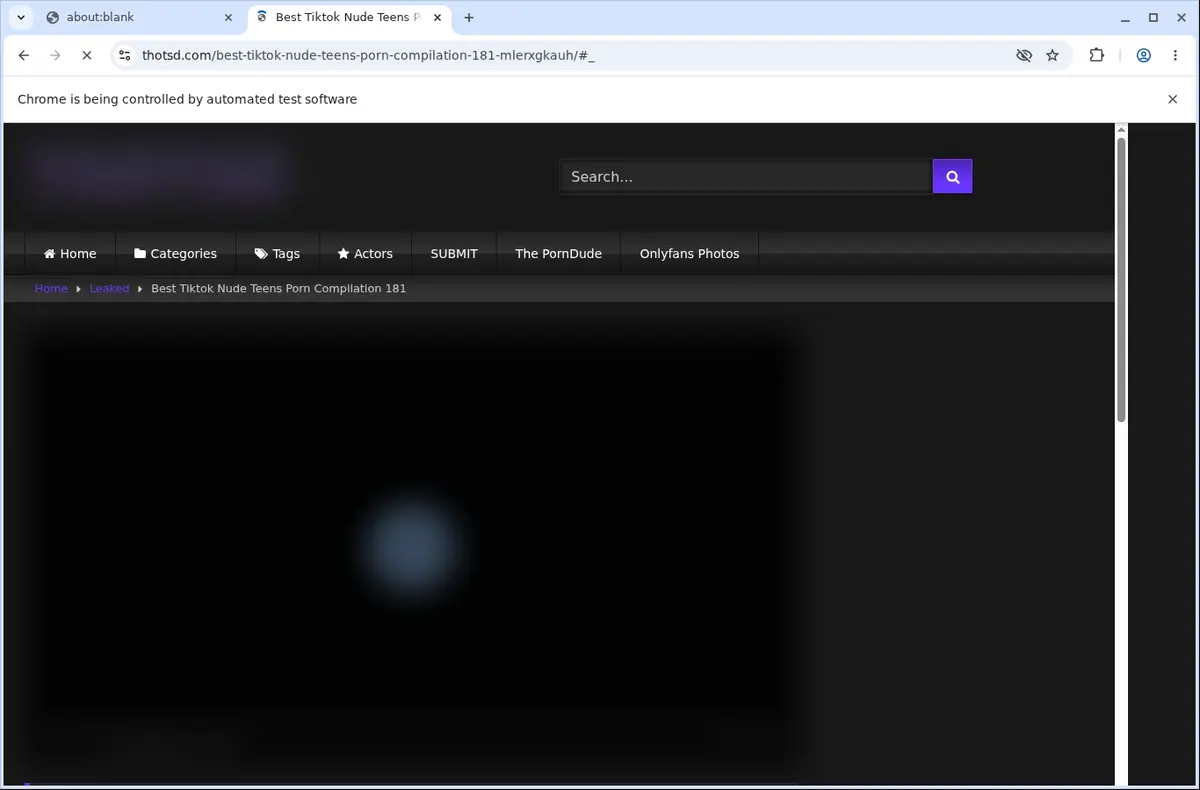The width and height of the screenshot is (1200, 790).
Task: Click into the site Search field
Action: 745,176
